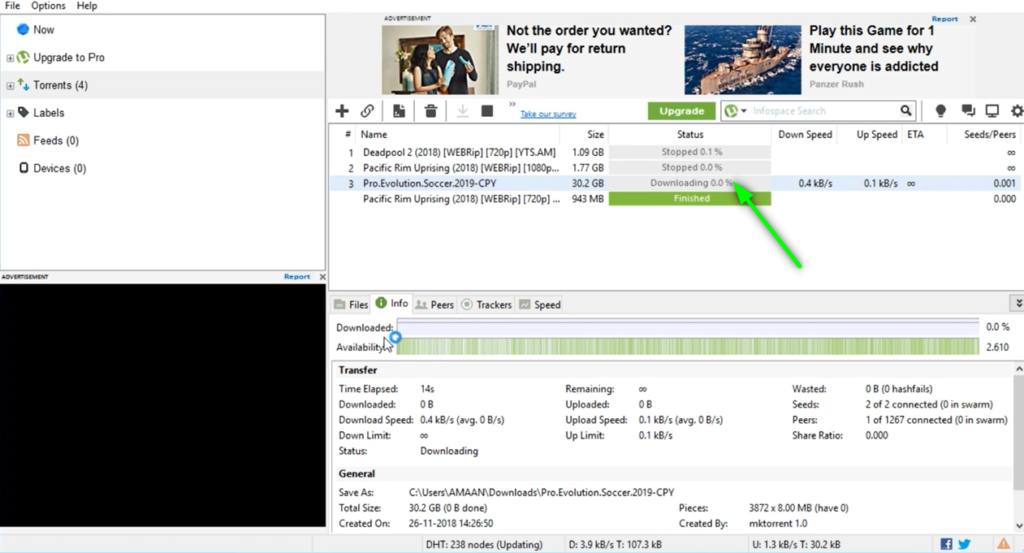1024x553 pixels.
Task: Click the blue Now icon in sidebar
Action: pyautogui.click(x=23, y=29)
